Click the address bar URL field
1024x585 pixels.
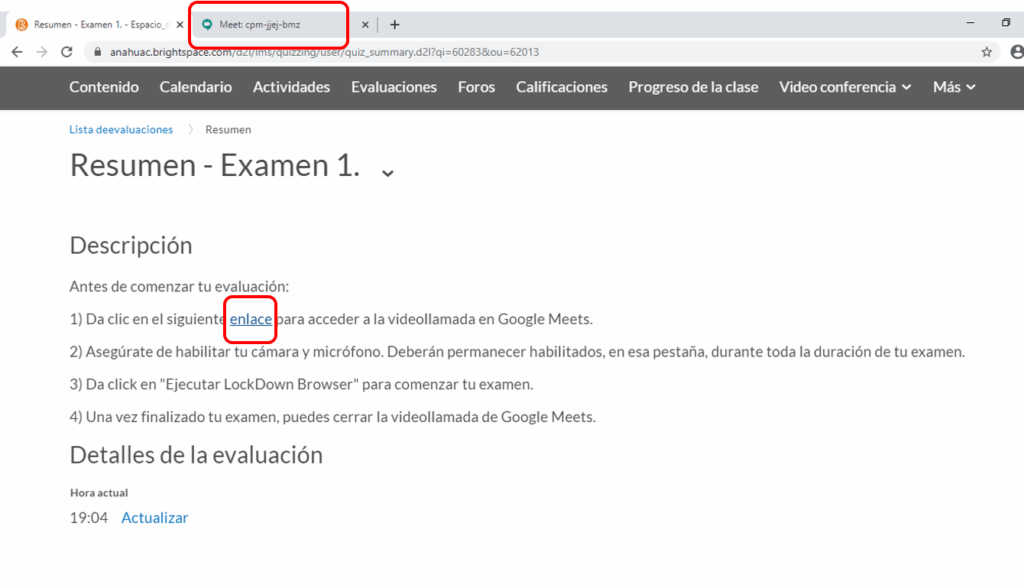500,52
